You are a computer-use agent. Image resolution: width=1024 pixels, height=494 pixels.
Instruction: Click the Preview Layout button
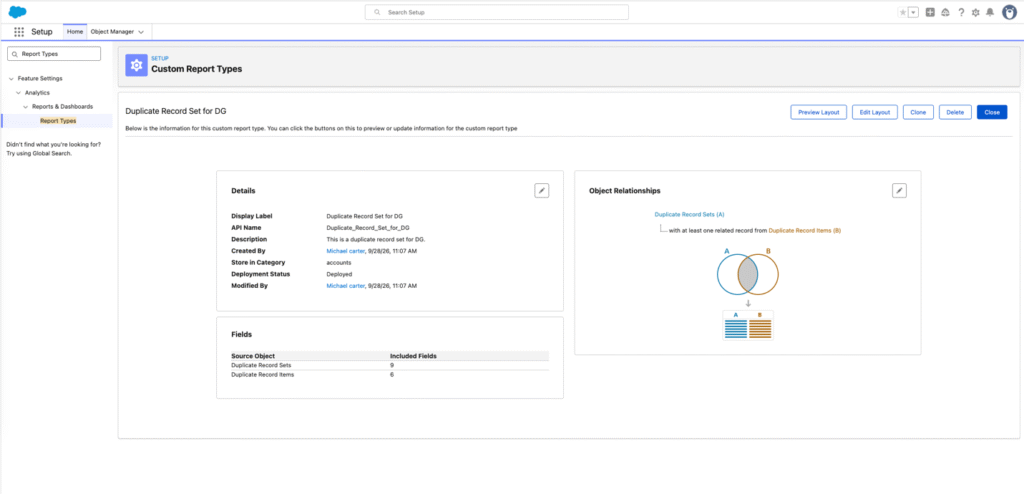click(819, 112)
